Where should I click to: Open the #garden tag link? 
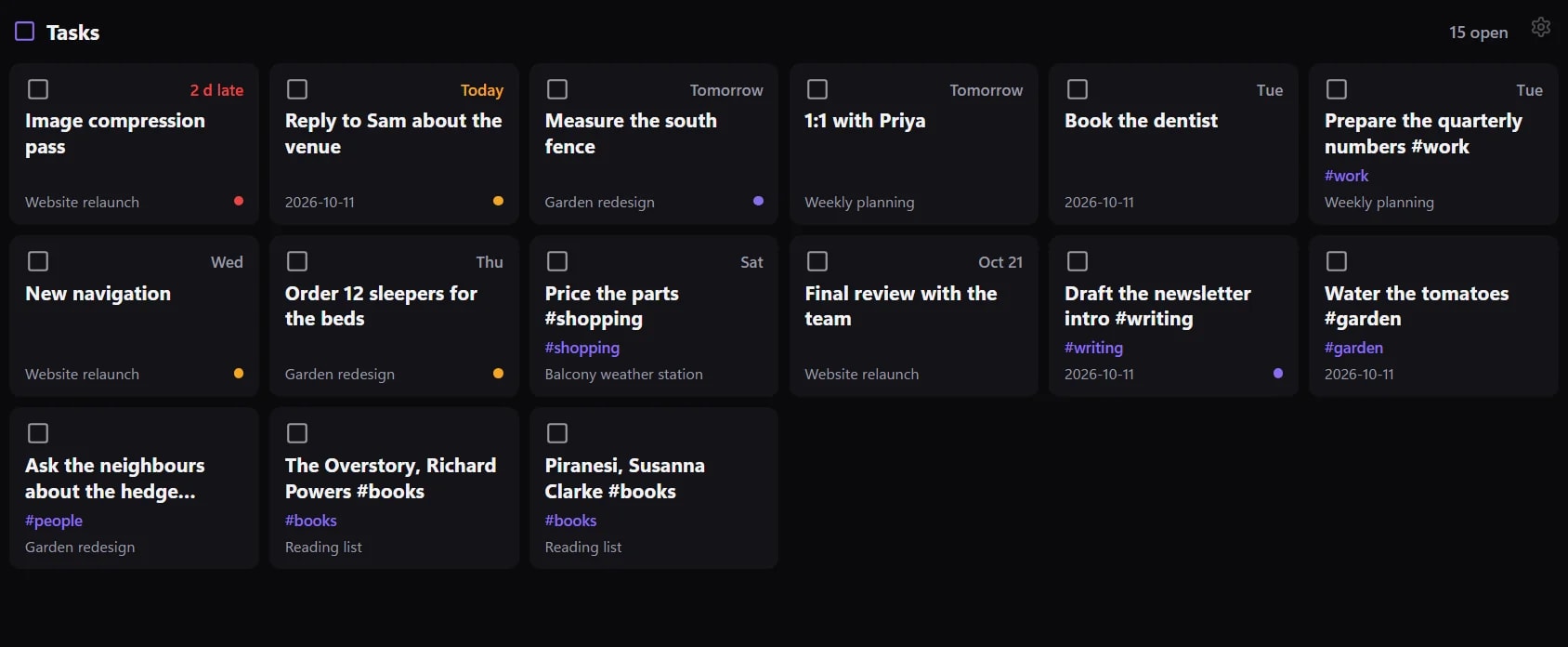pyautogui.click(x=1353, y=348)
